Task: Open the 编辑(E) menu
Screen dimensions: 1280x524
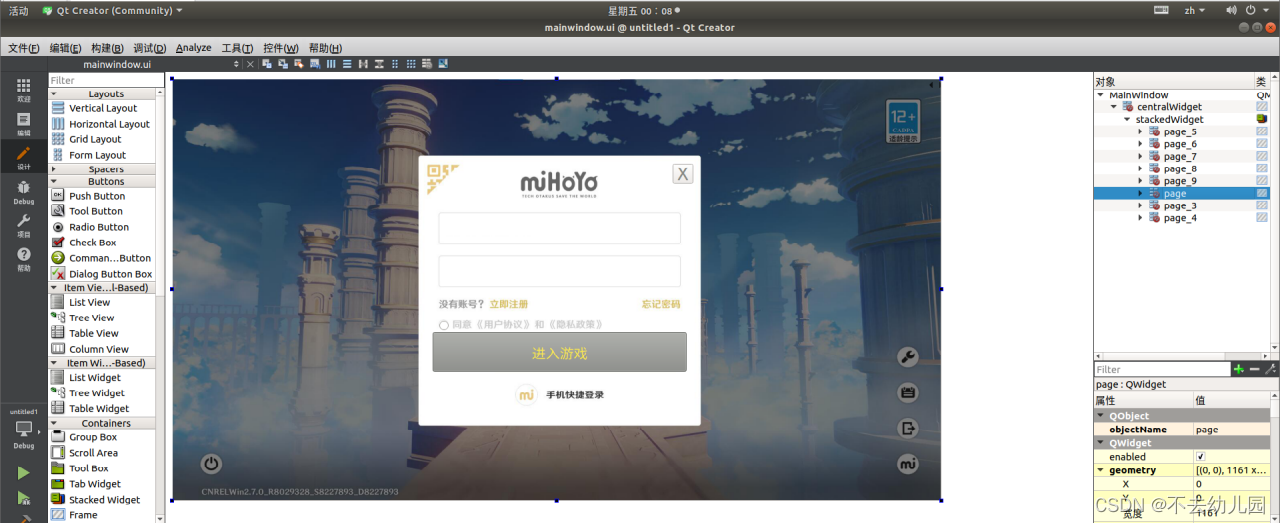Action: pyautogui.click(x=66, y=47)
